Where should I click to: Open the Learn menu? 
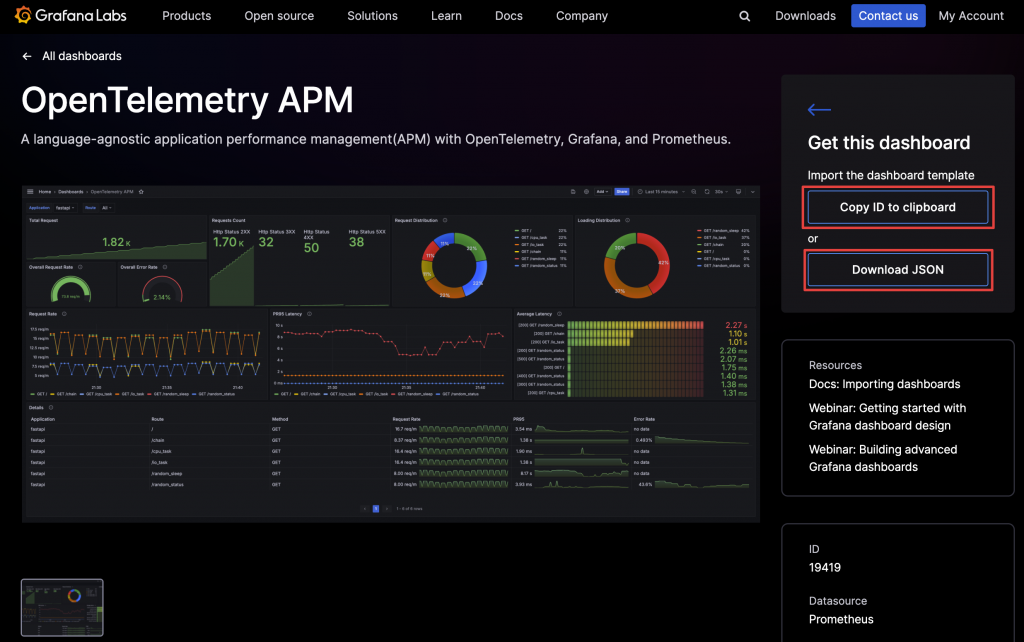tap(446, 16)
